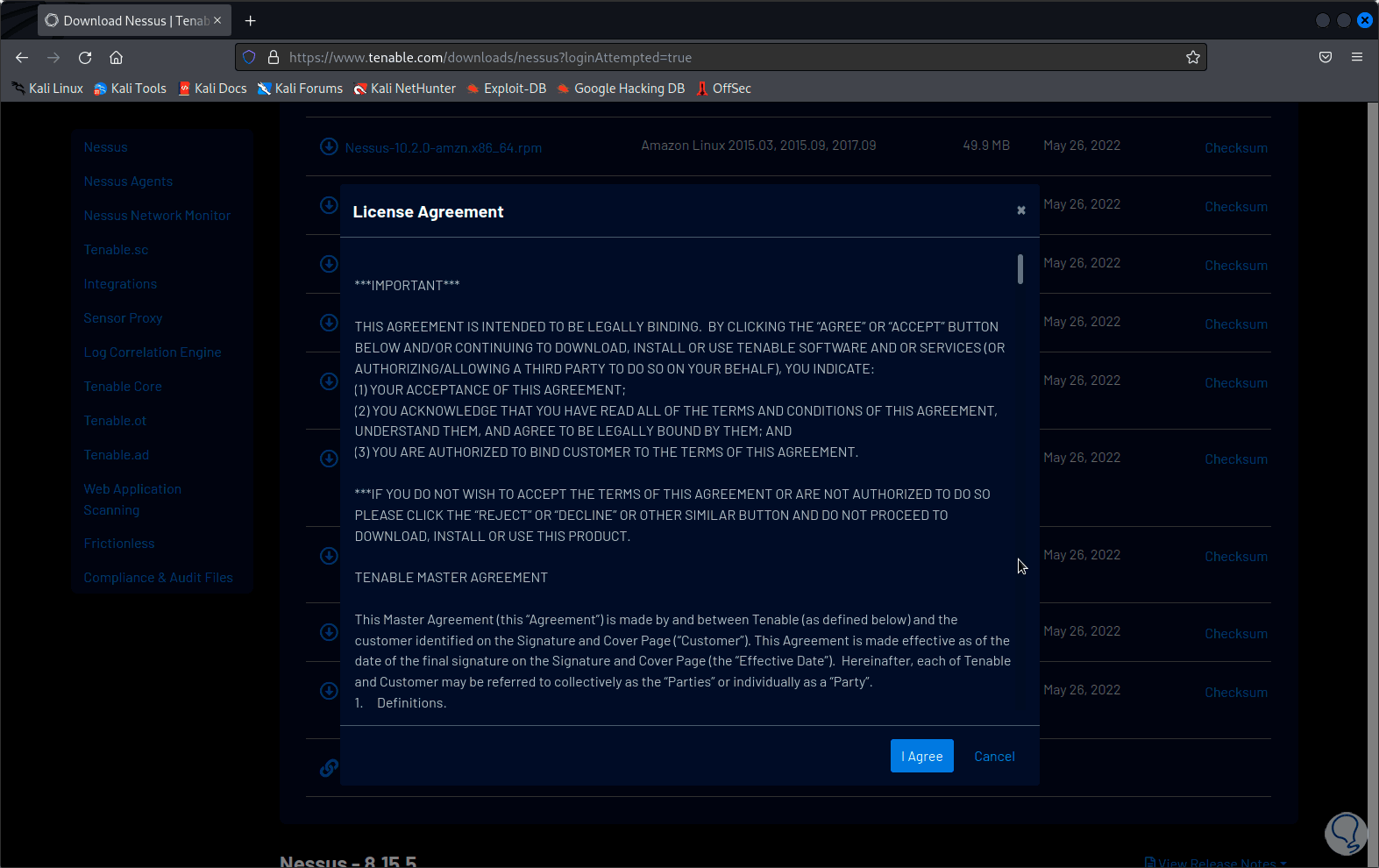Cancel the License Agreement dialog
The height and width of the screenshot is (868, 1379).
point(994,756)
